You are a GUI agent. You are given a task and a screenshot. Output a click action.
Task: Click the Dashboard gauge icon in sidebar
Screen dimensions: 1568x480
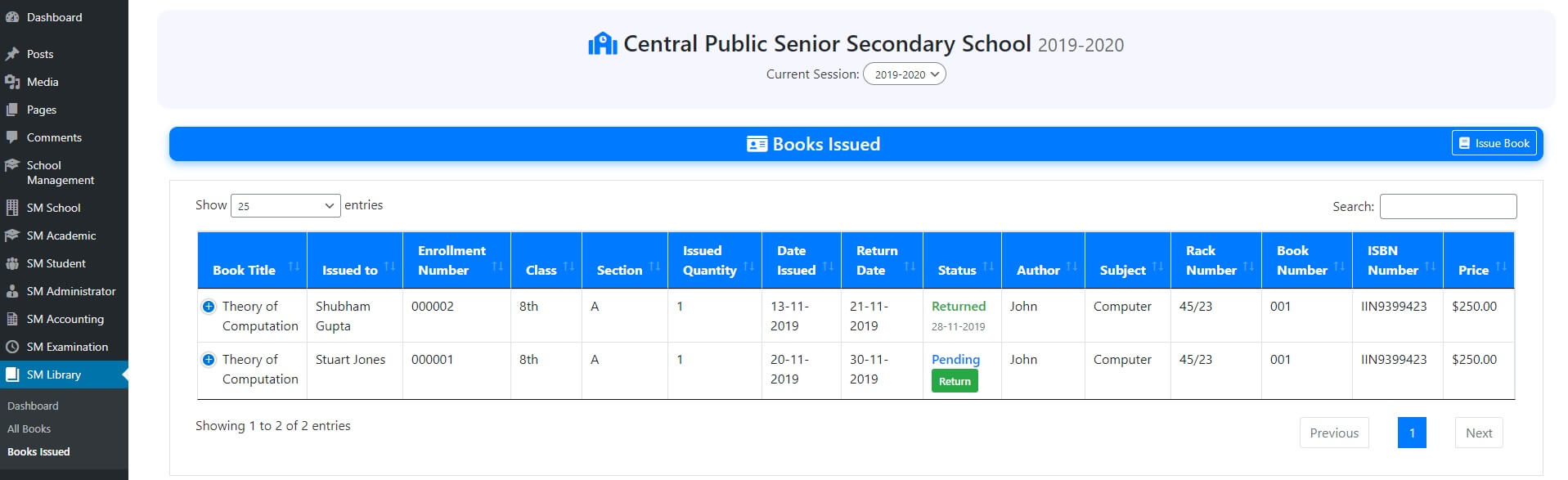[12, 17]
